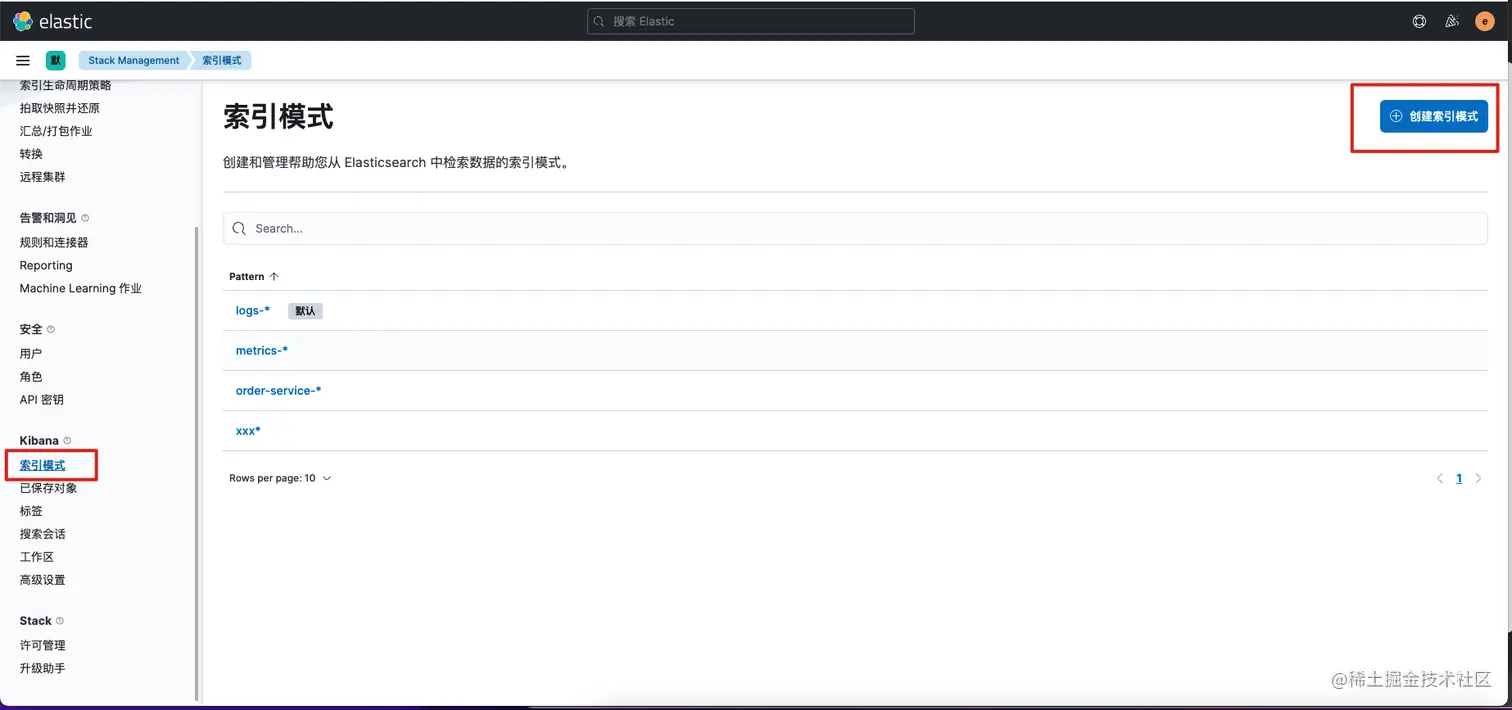
Task: Open Machine Learning 作业 in sidebar
Action: tap(80, 289)
